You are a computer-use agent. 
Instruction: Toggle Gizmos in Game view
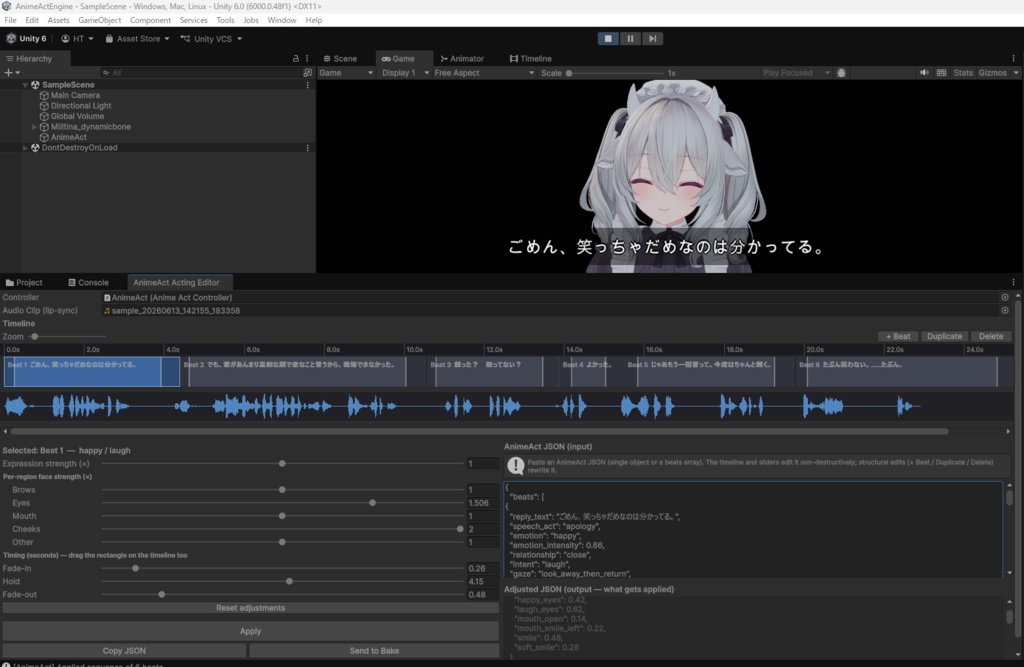point(992,73)
